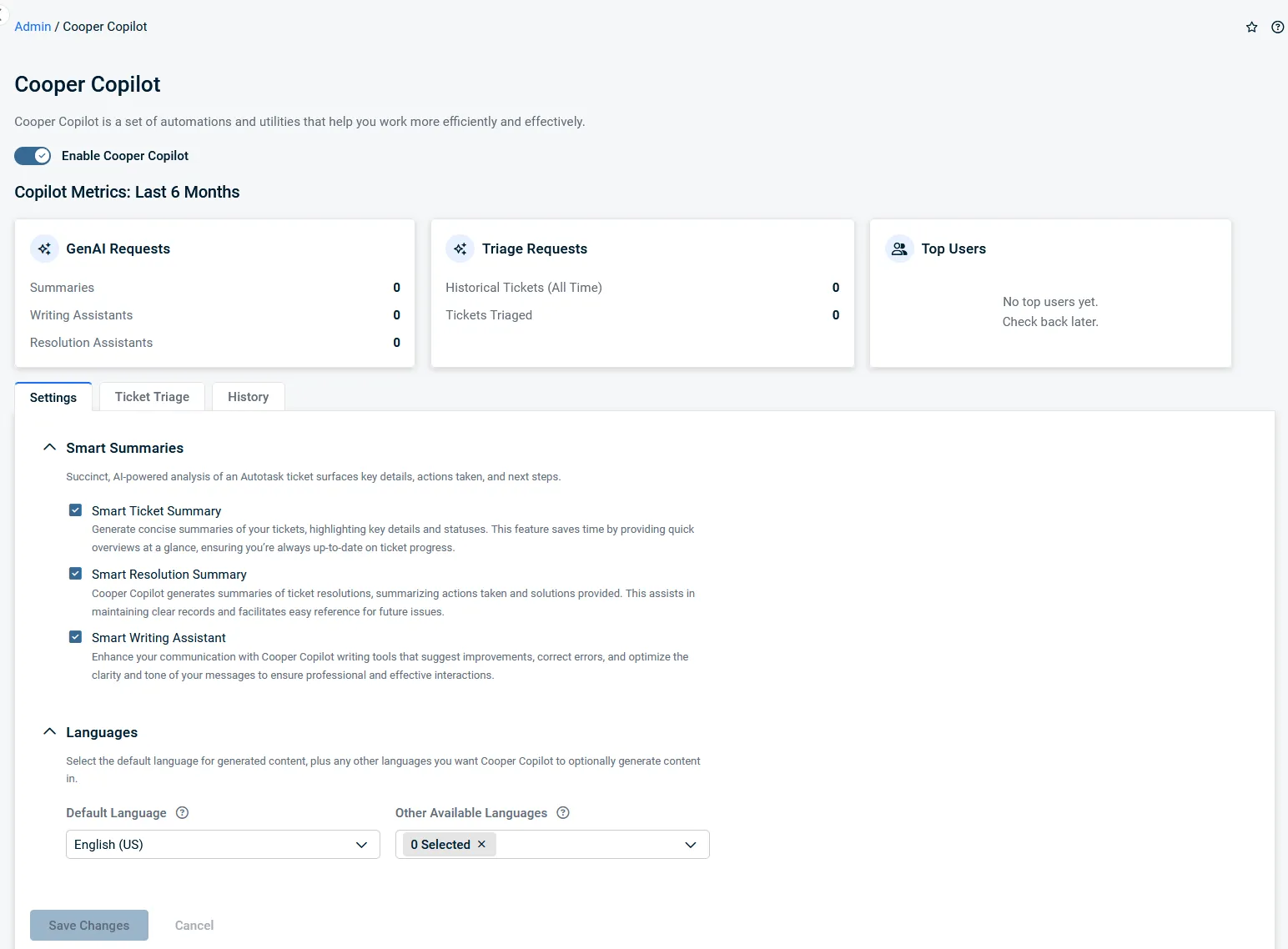The height and width of the screenshot is (949, 1288).
Task: Click the Save Changes button
Action: pyautogui.click(x=89, y=926)
